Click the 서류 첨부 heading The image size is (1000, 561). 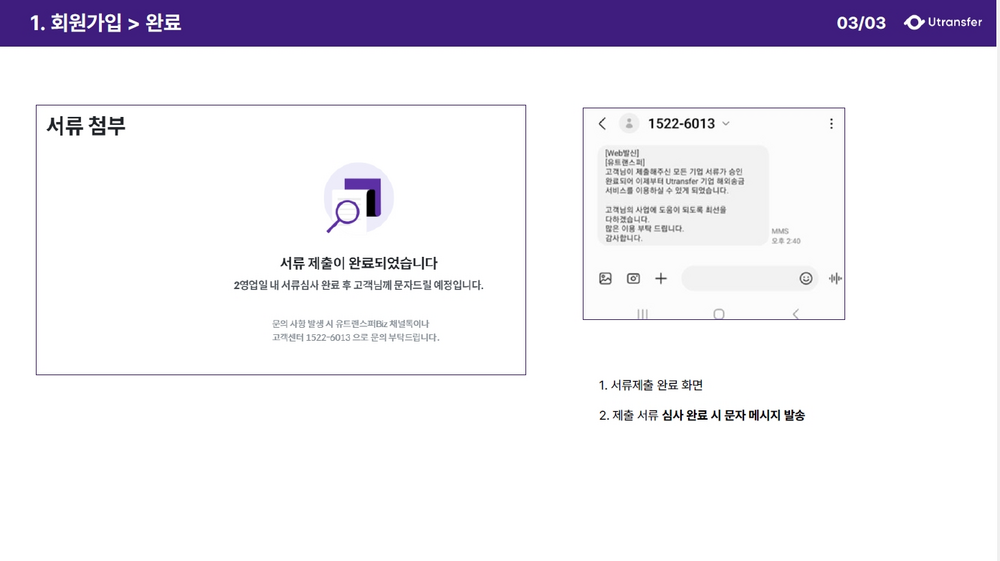[86, 126]
